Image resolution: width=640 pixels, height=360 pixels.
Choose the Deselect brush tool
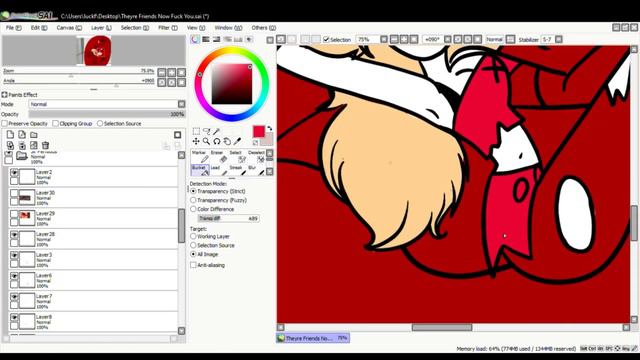coord(256,156)
